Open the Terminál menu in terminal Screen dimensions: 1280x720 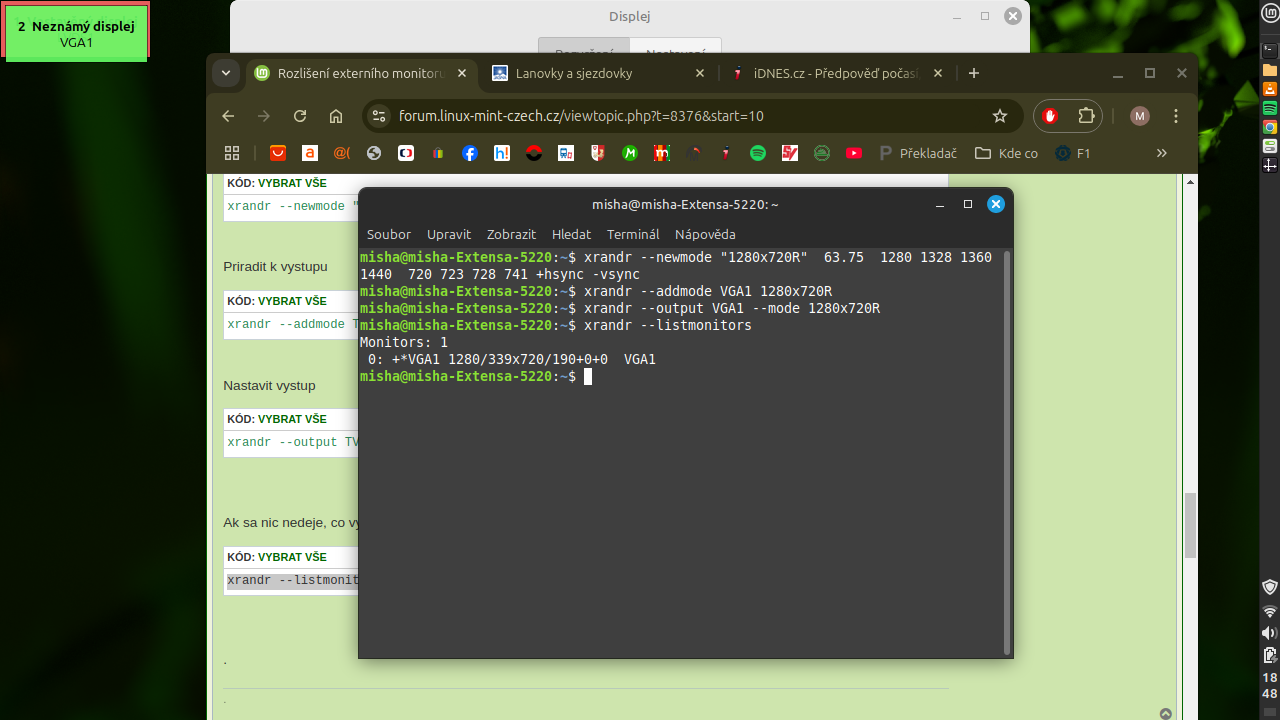click(633, 234)
